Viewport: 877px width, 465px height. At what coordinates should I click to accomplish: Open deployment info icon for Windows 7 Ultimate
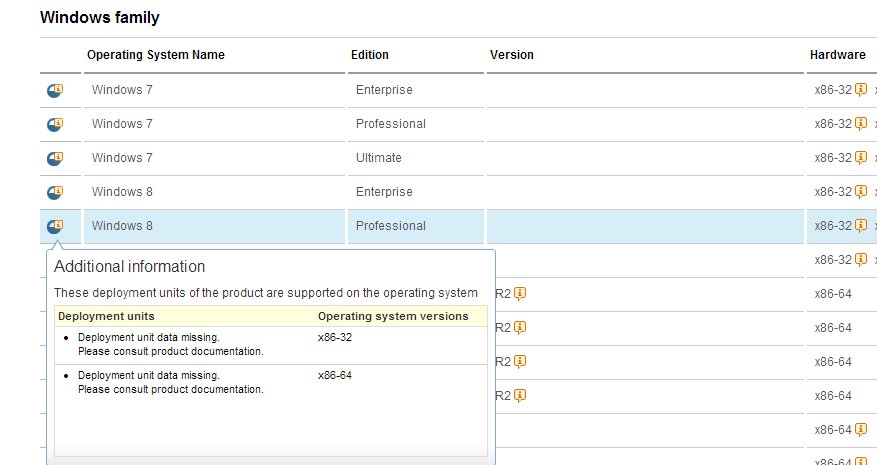point(55,158)
